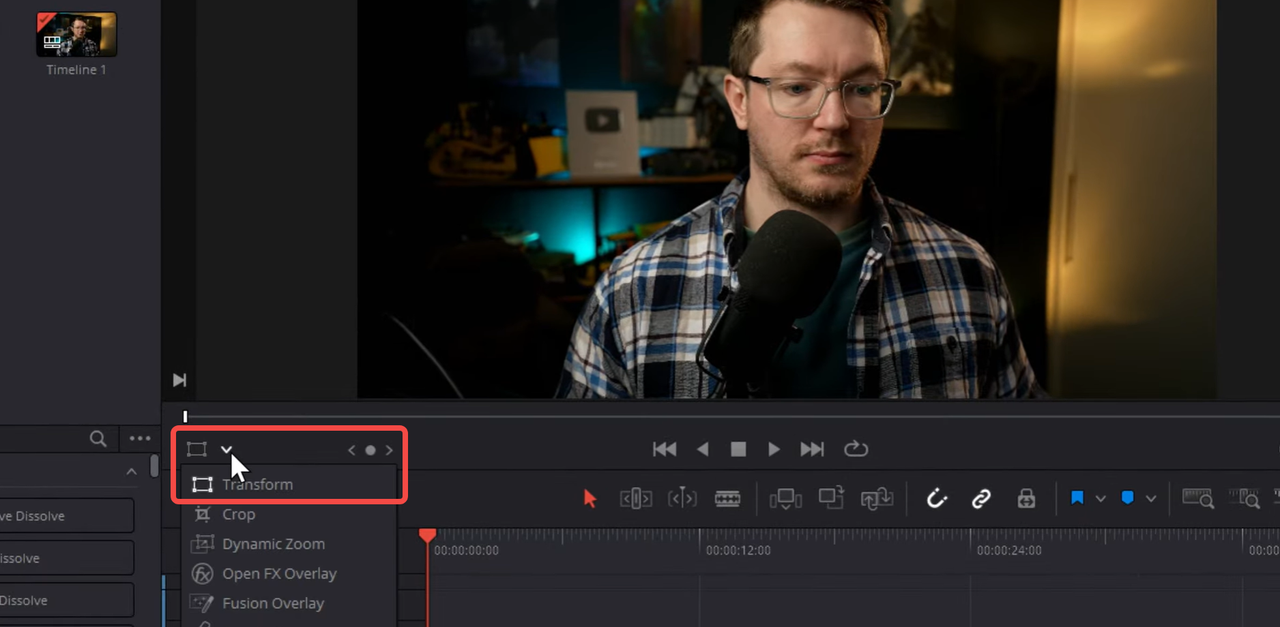Image resolution: width=1280 pixels, height=627 pixels.
Task: Collapse the transitions category chevron
Action: tap(131, 472)
